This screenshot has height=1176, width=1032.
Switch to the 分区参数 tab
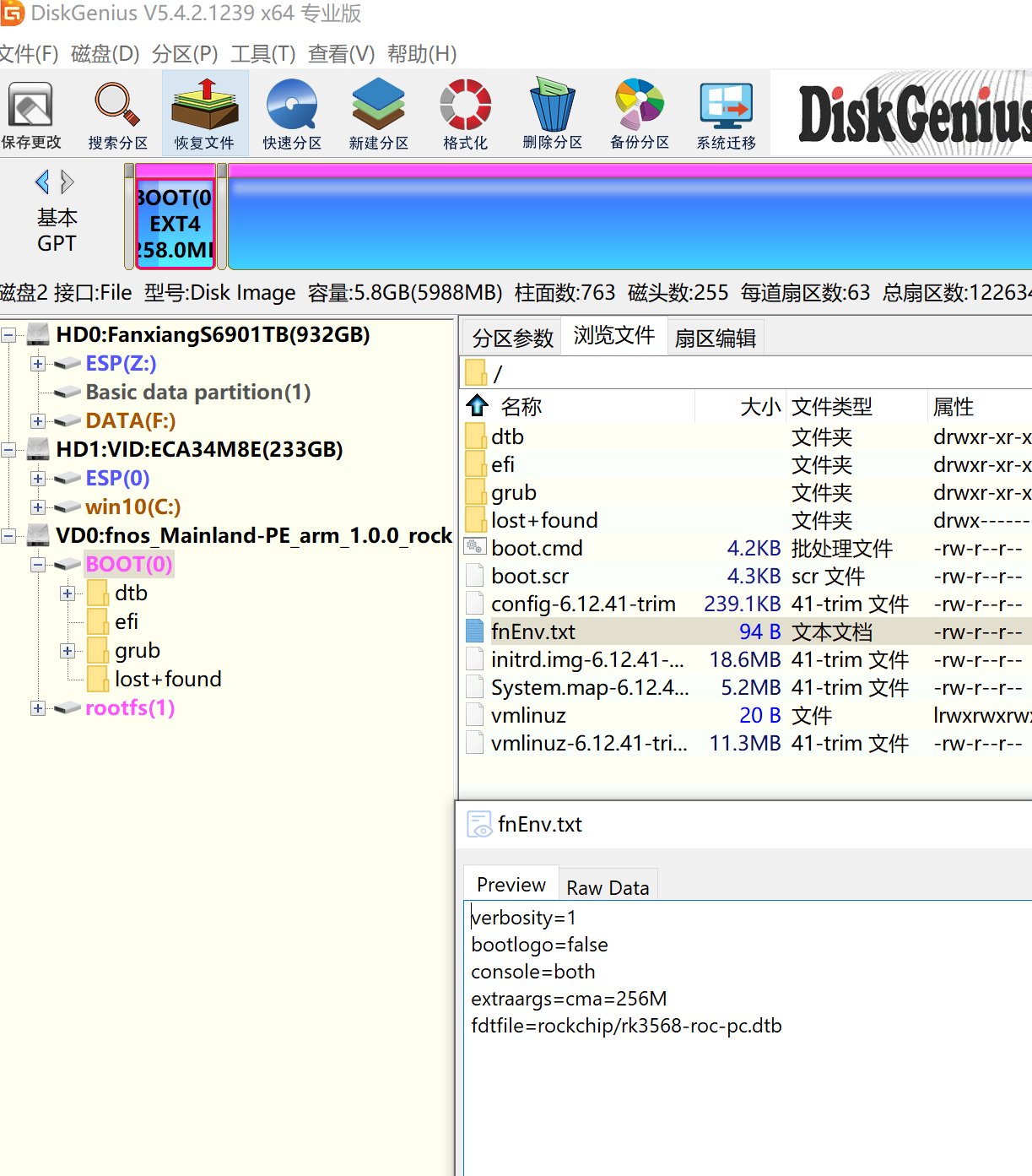(x=512, y=339)
